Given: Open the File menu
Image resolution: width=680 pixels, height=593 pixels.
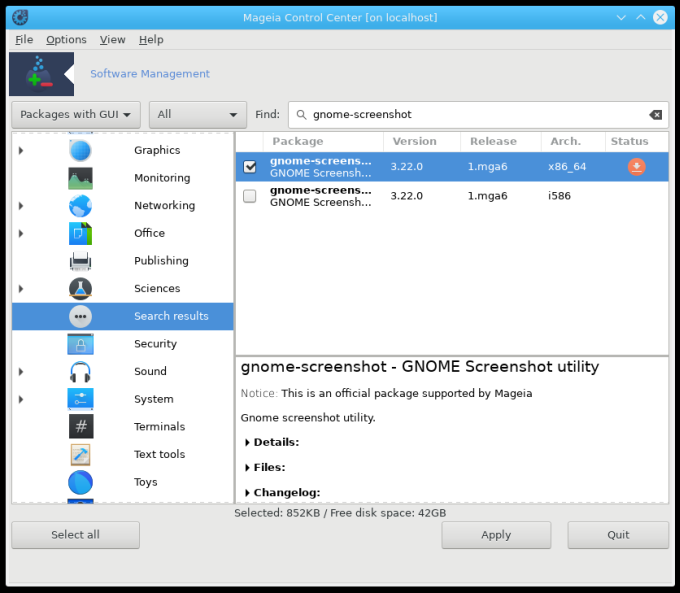Looking at the screenshot, I should pyautogui.click(x=24, y=40).
